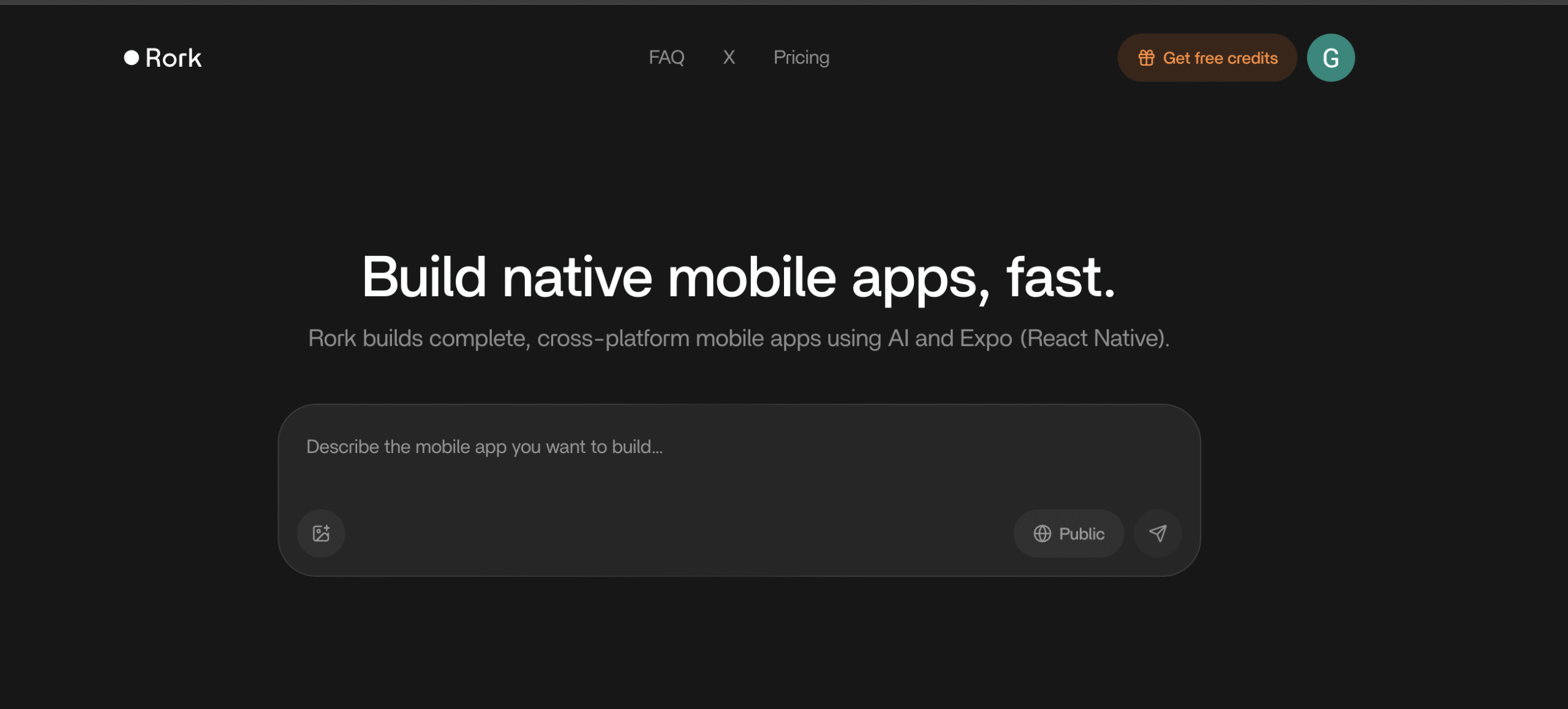Go to the Pricing page
This screenshot has width=1568, height=709.
click(801, 57)
